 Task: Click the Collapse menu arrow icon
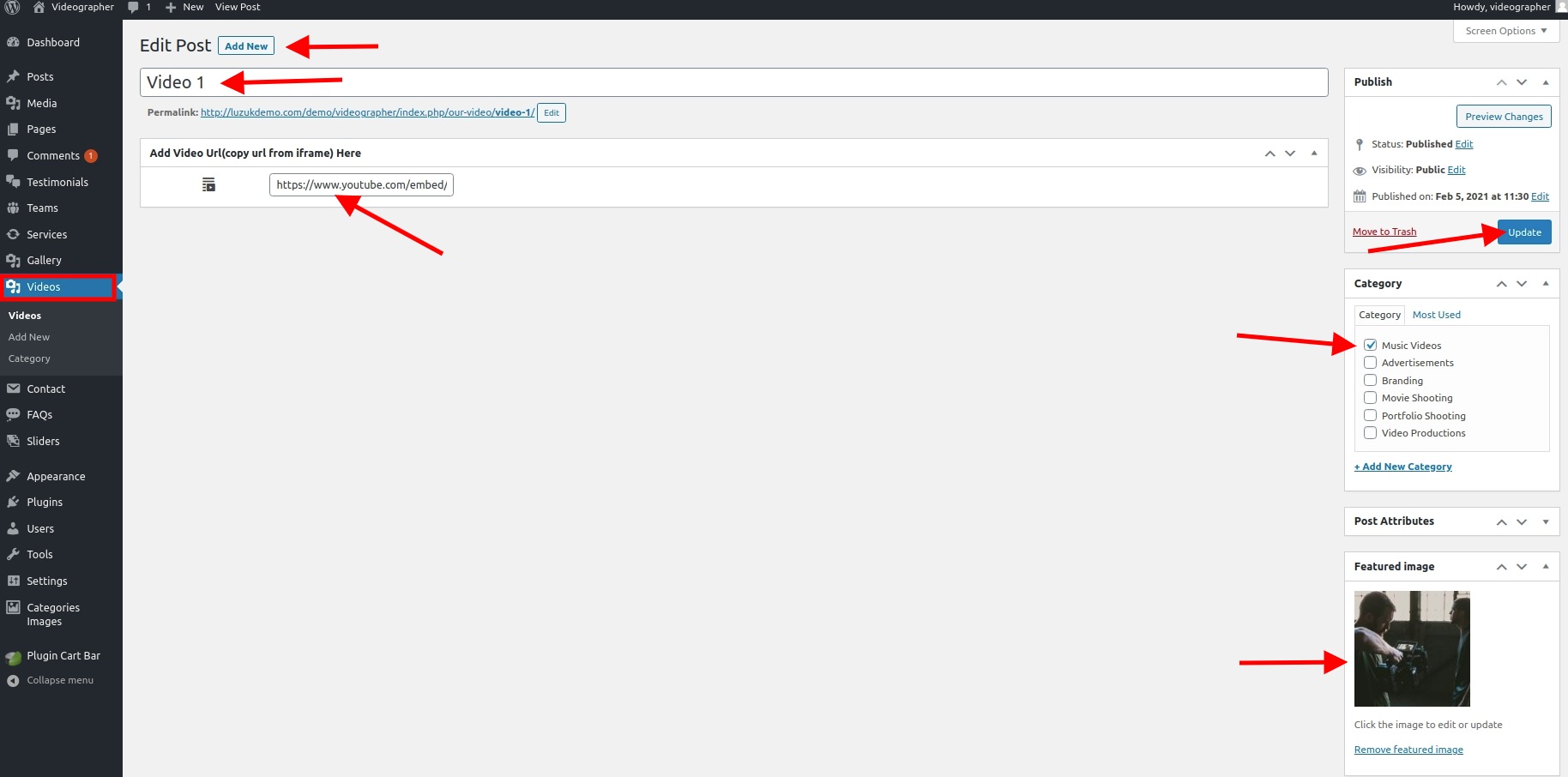click(x=13, y=681)
